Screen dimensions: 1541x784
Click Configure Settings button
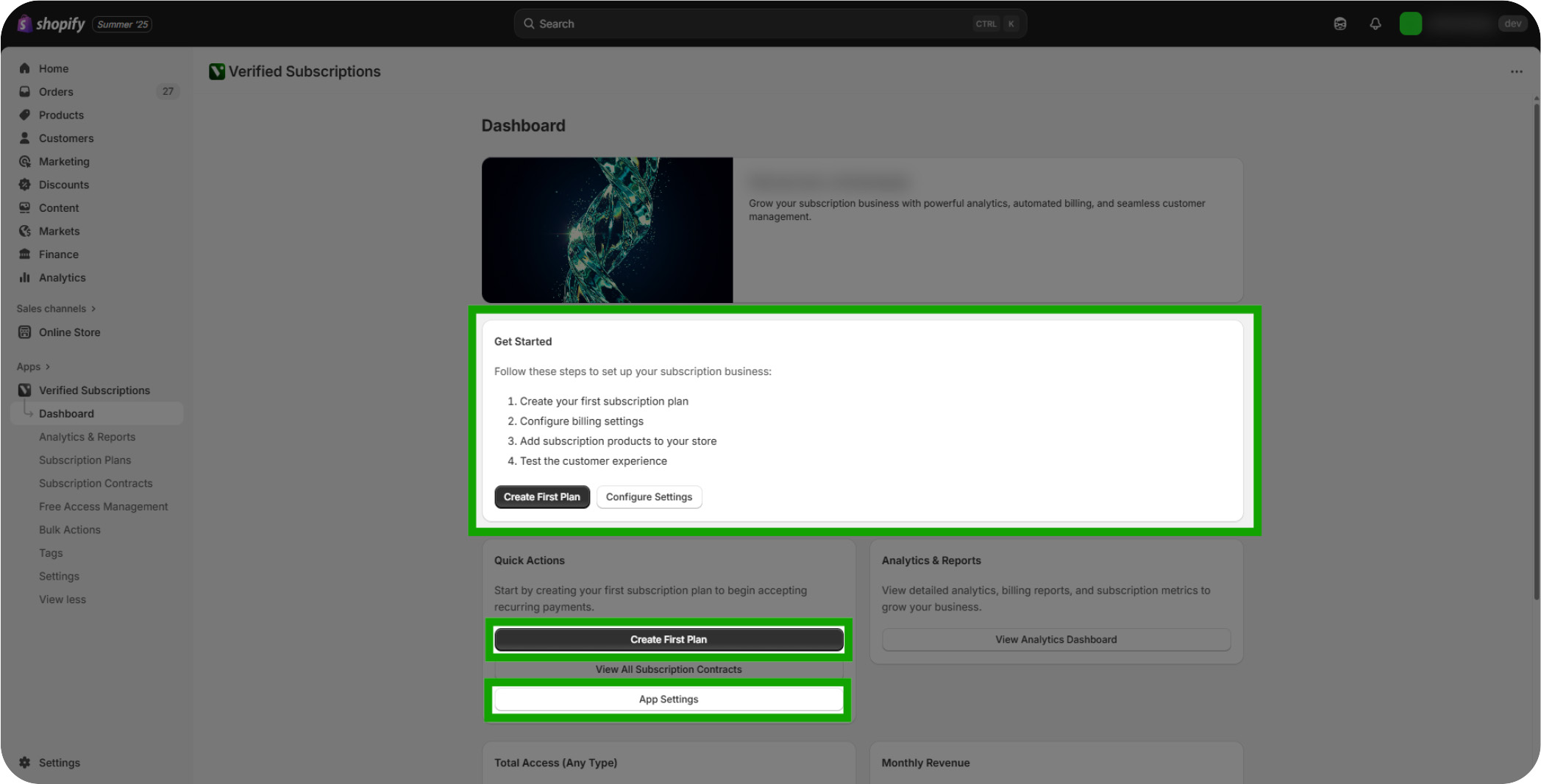649,496
